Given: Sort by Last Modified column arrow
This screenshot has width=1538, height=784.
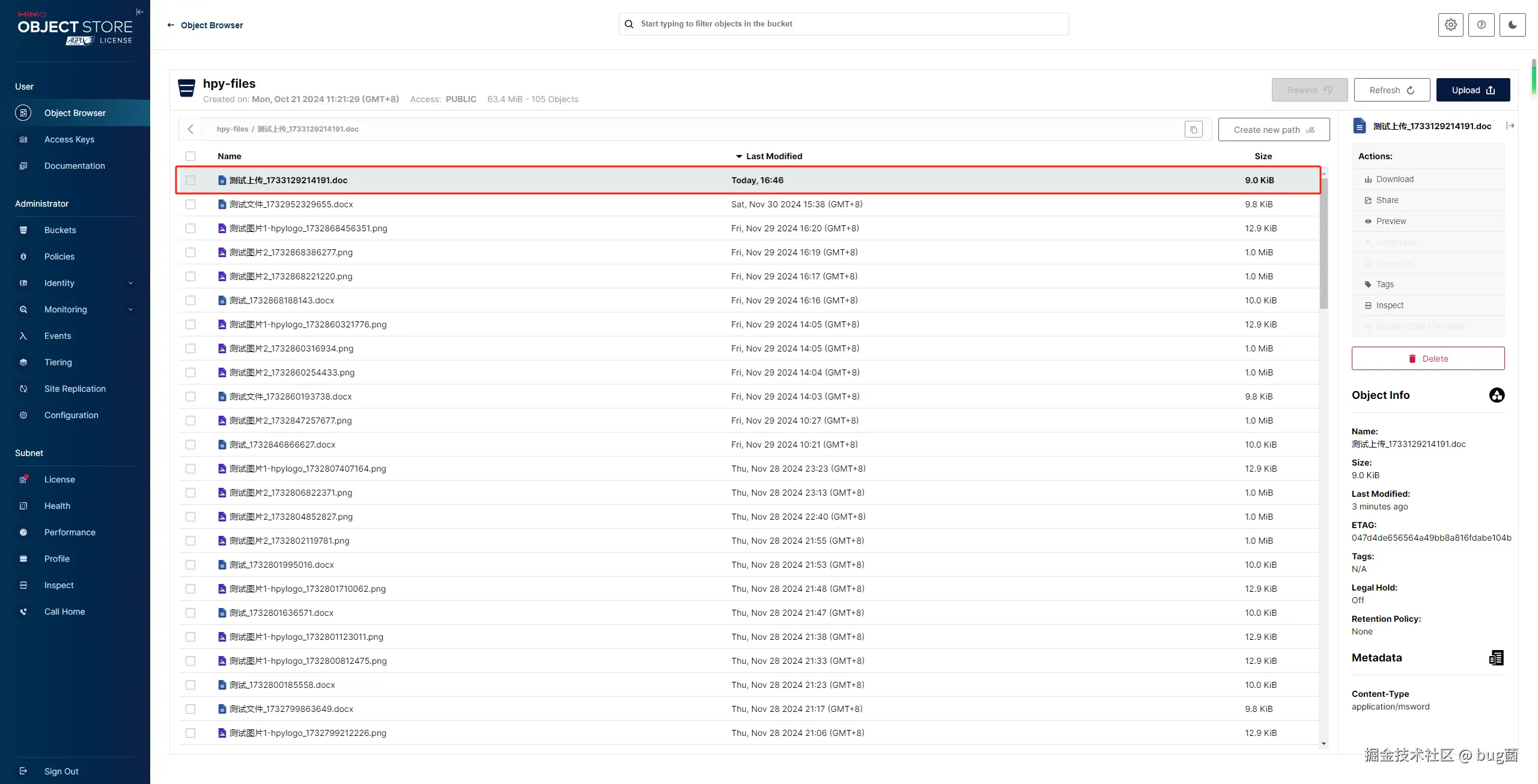Looking at the screenshot, I should [x=738, y=156].
